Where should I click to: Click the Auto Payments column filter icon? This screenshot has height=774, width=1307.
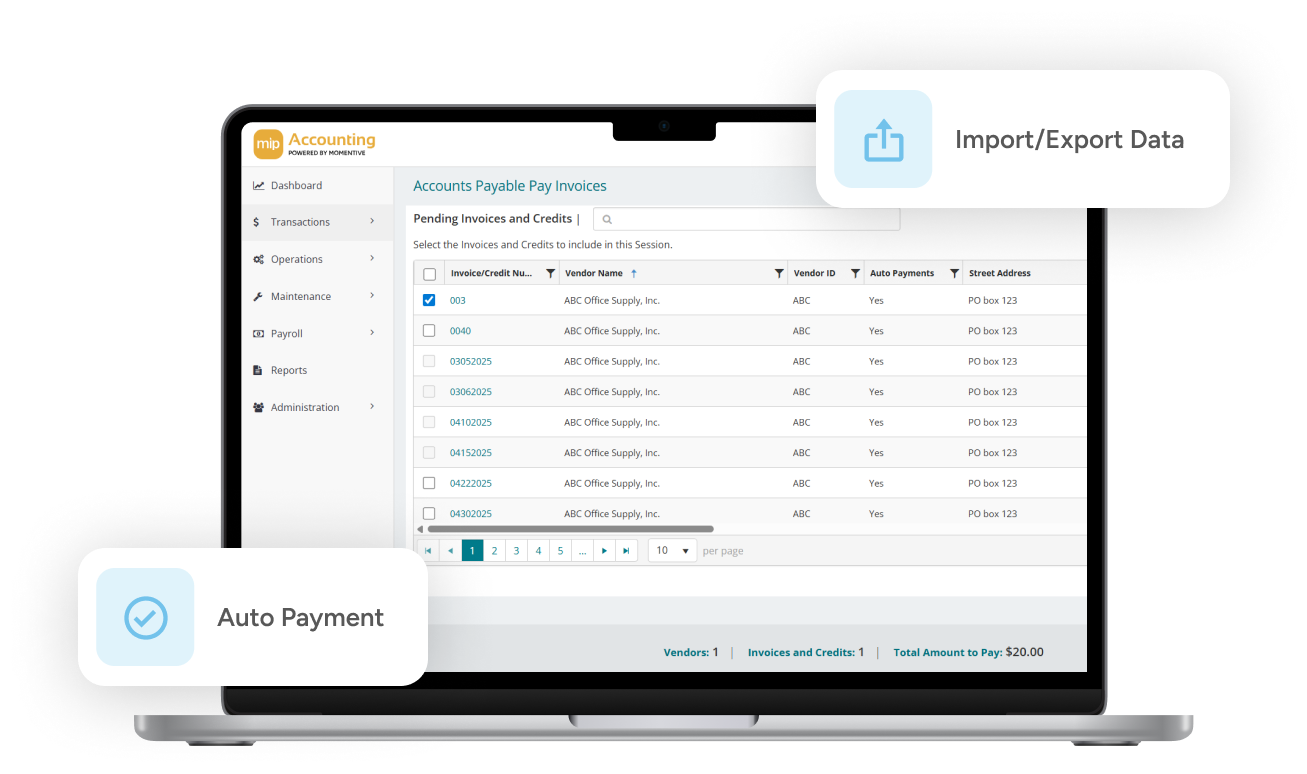(x=954, y=273)
